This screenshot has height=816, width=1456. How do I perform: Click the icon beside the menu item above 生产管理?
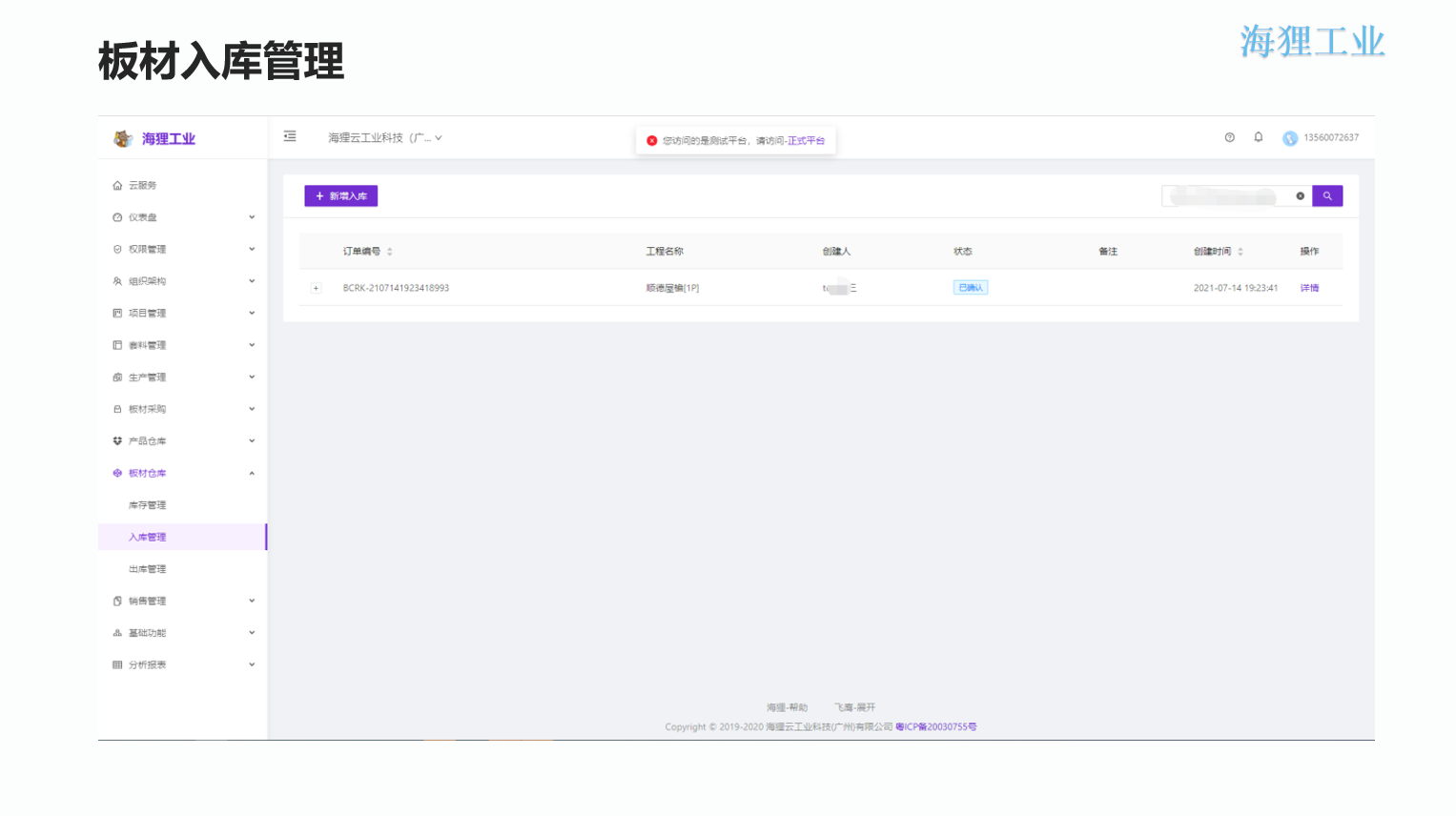117,345
